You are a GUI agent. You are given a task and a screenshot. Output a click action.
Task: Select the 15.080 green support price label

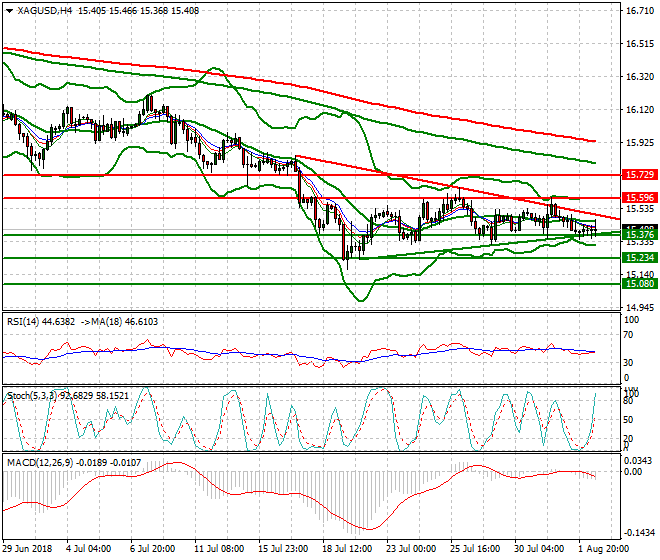point(640,283)
